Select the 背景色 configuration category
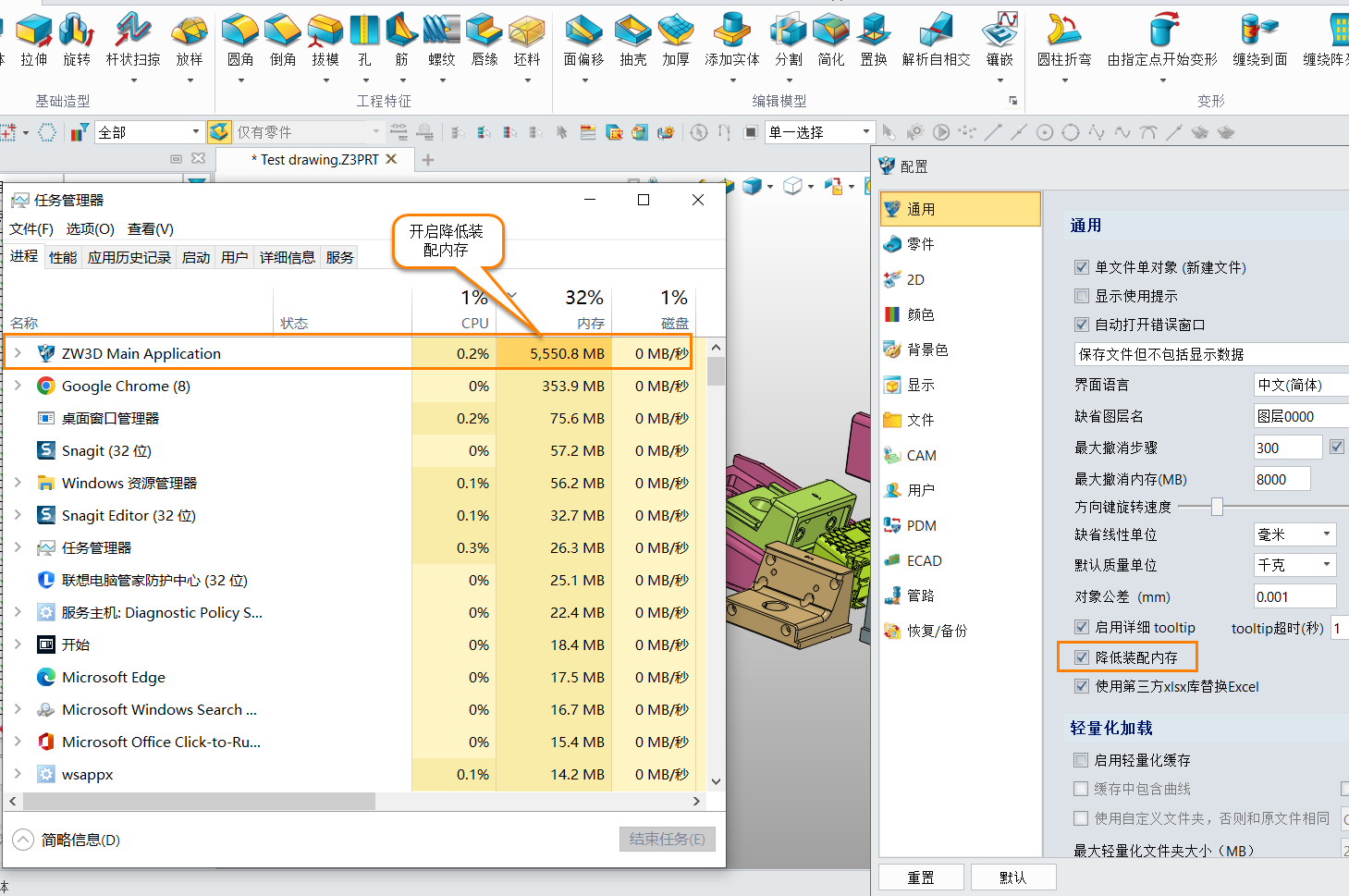The width and height of the screenshot is (1349, 896). tap(960, 350)
